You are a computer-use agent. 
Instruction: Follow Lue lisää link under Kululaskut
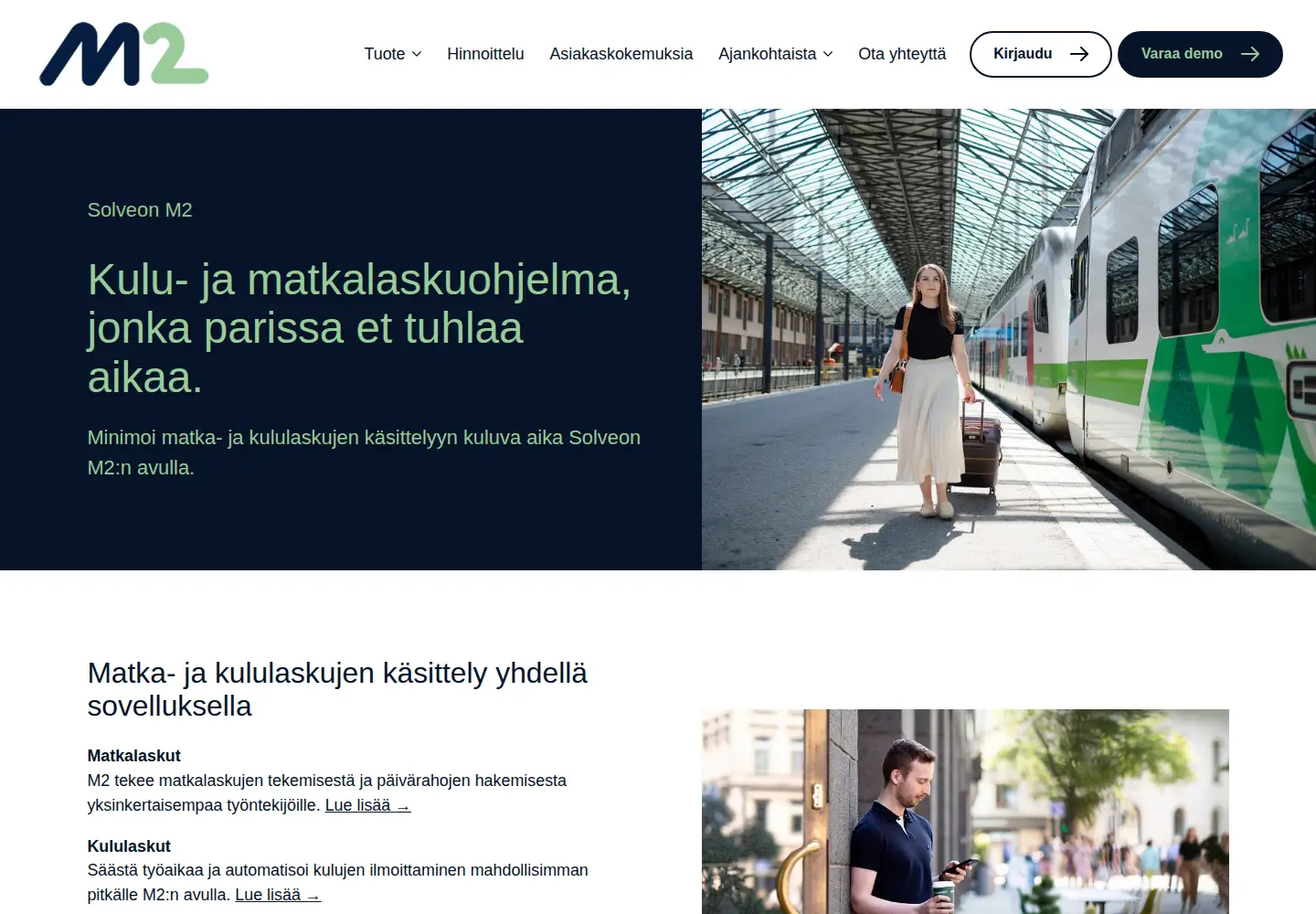point(278,895)
